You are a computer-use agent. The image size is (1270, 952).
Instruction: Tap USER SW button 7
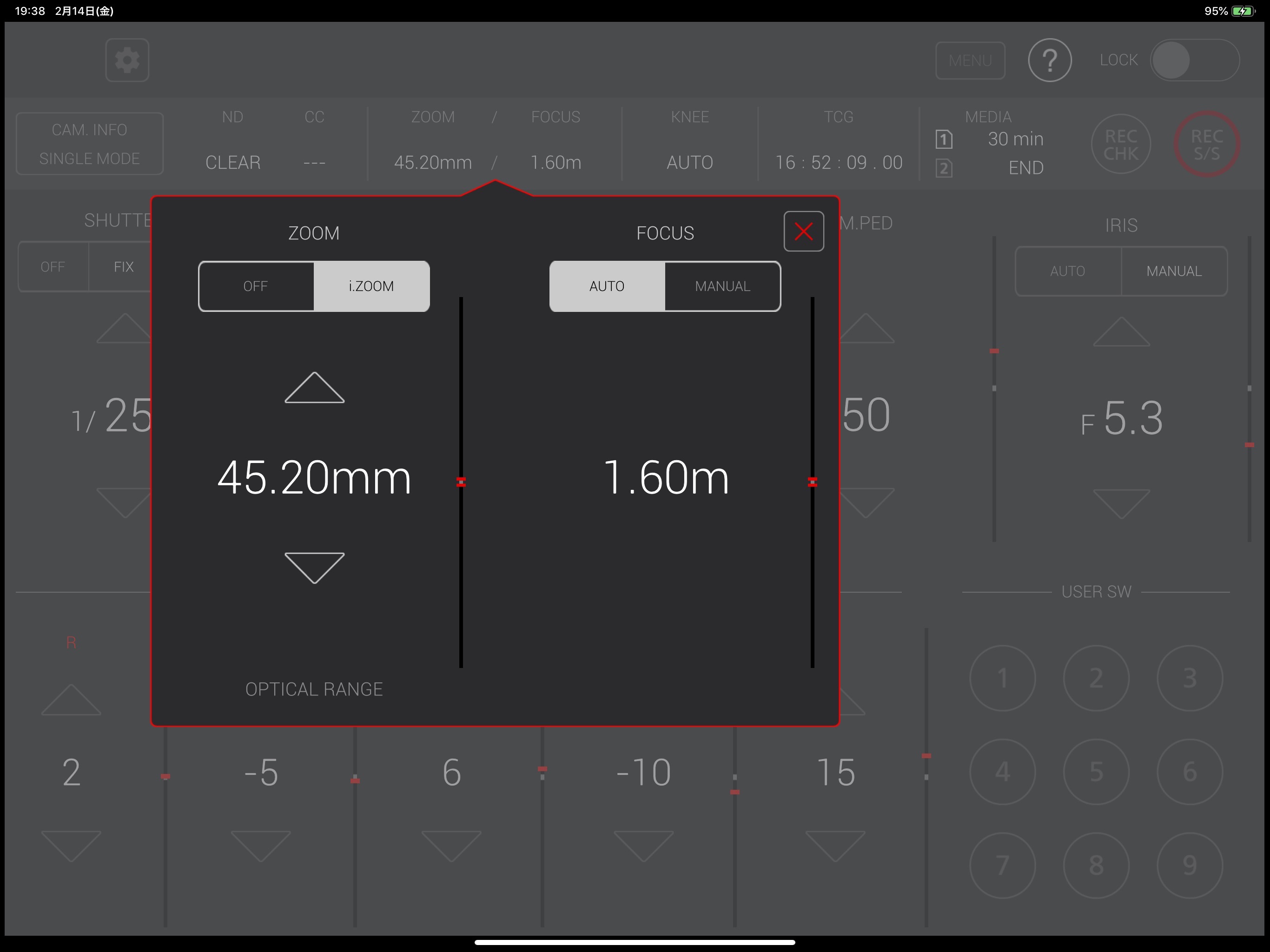[1002, 865]
